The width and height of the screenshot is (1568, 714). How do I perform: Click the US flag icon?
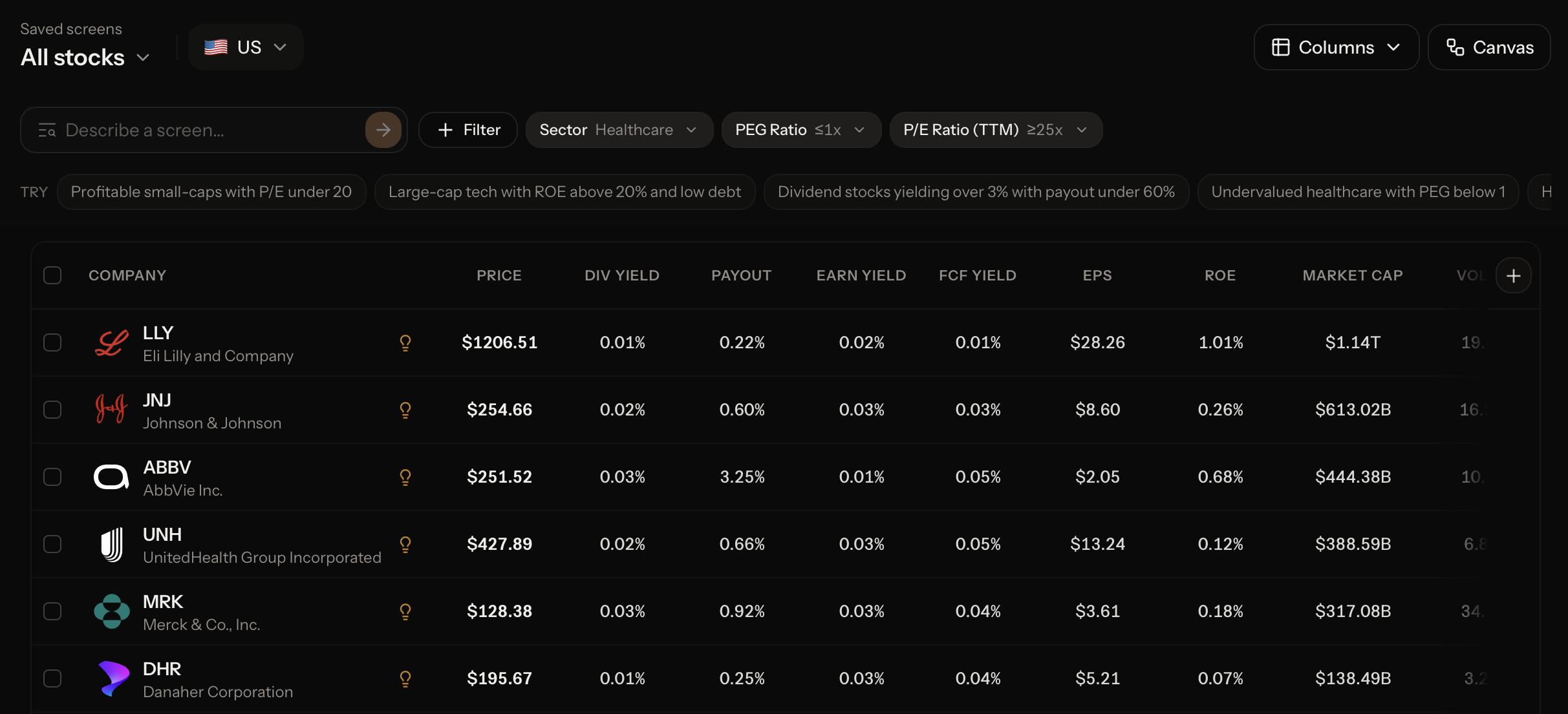click(x=216, y=47)
